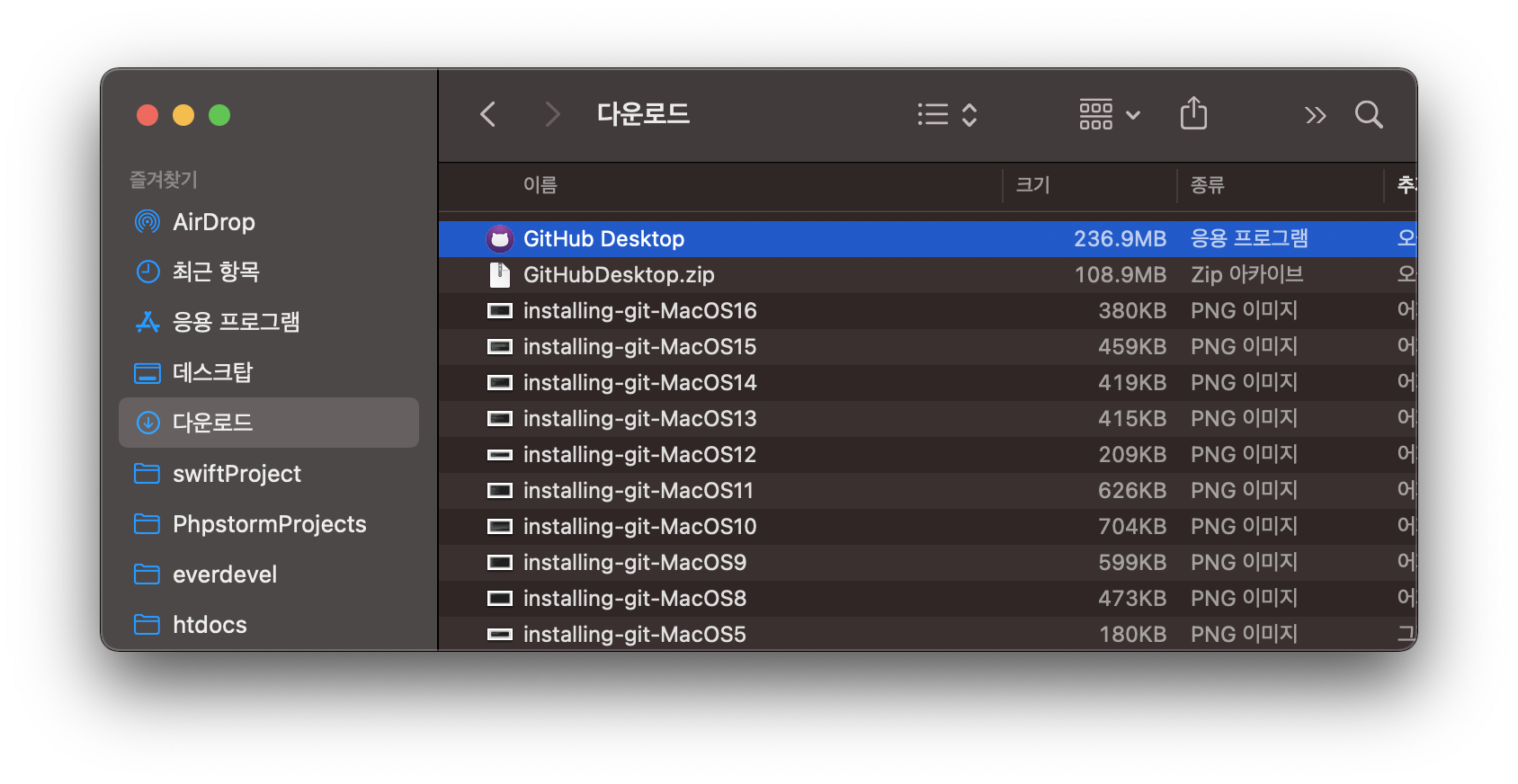Select the GitHubDesktop.zip file name

click(x=619, y=274)
